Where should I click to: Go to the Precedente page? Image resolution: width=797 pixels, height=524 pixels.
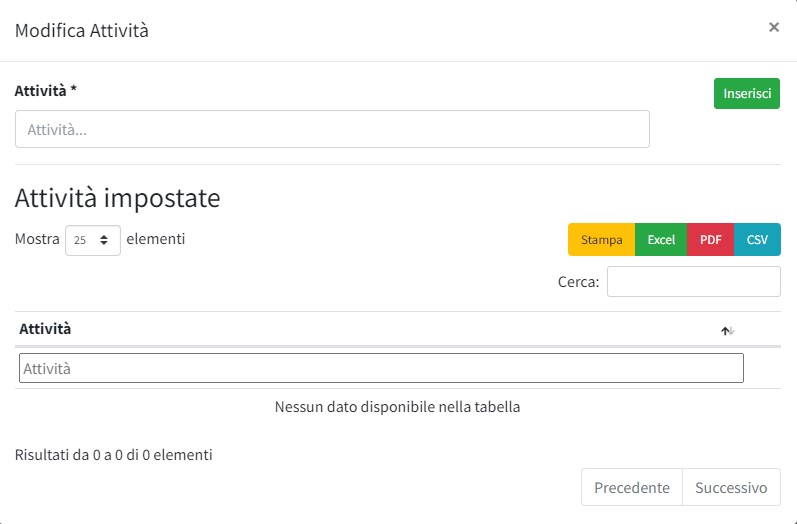(x=632, y=488)
